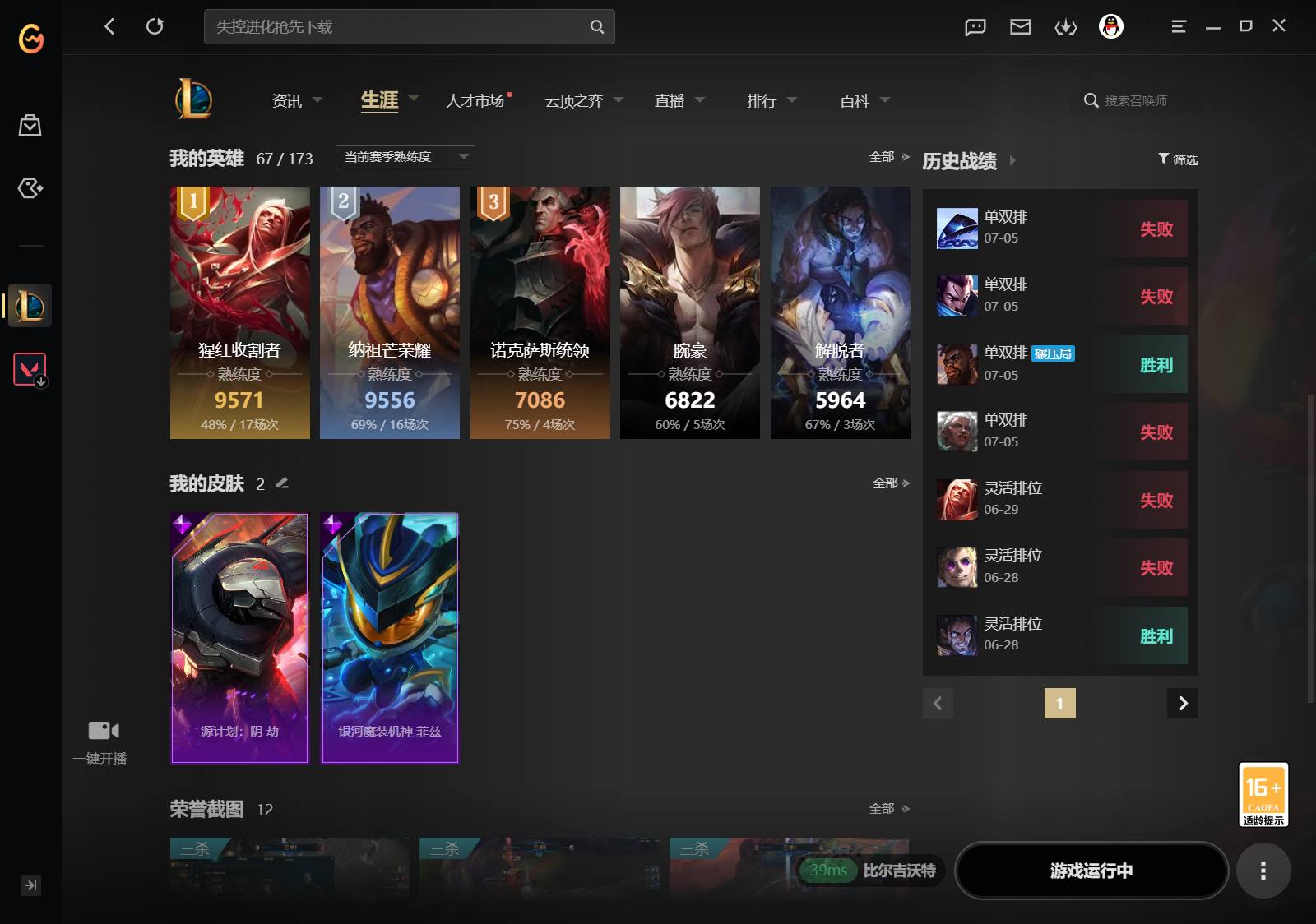Open the download manager icon
Viewport: 1316px width, 924px height.
coord(1066,27)
